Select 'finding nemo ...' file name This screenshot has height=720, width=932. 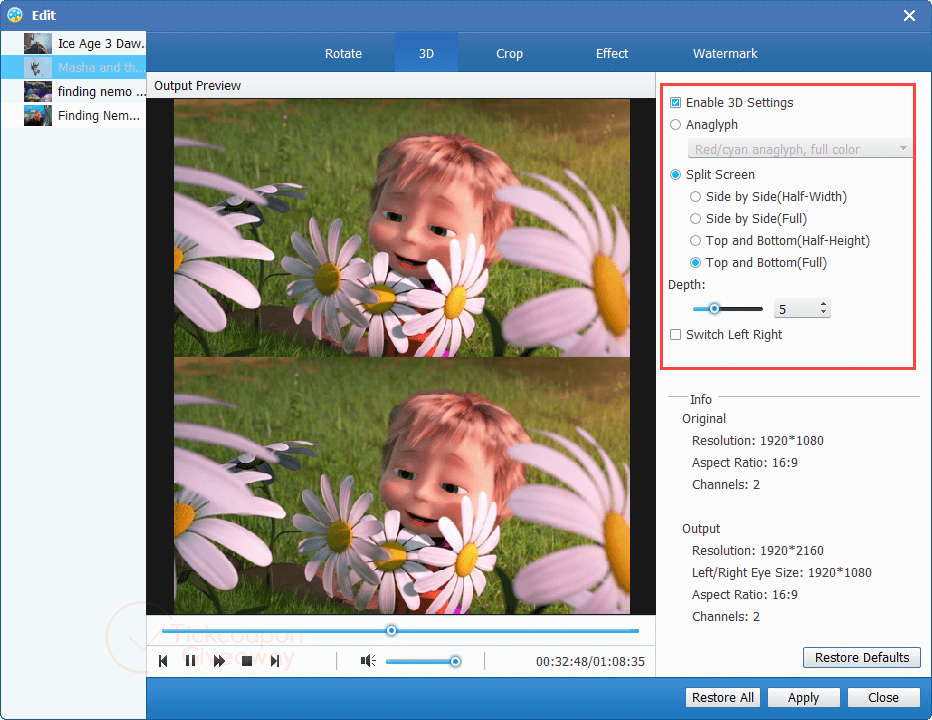pos(101,92)
